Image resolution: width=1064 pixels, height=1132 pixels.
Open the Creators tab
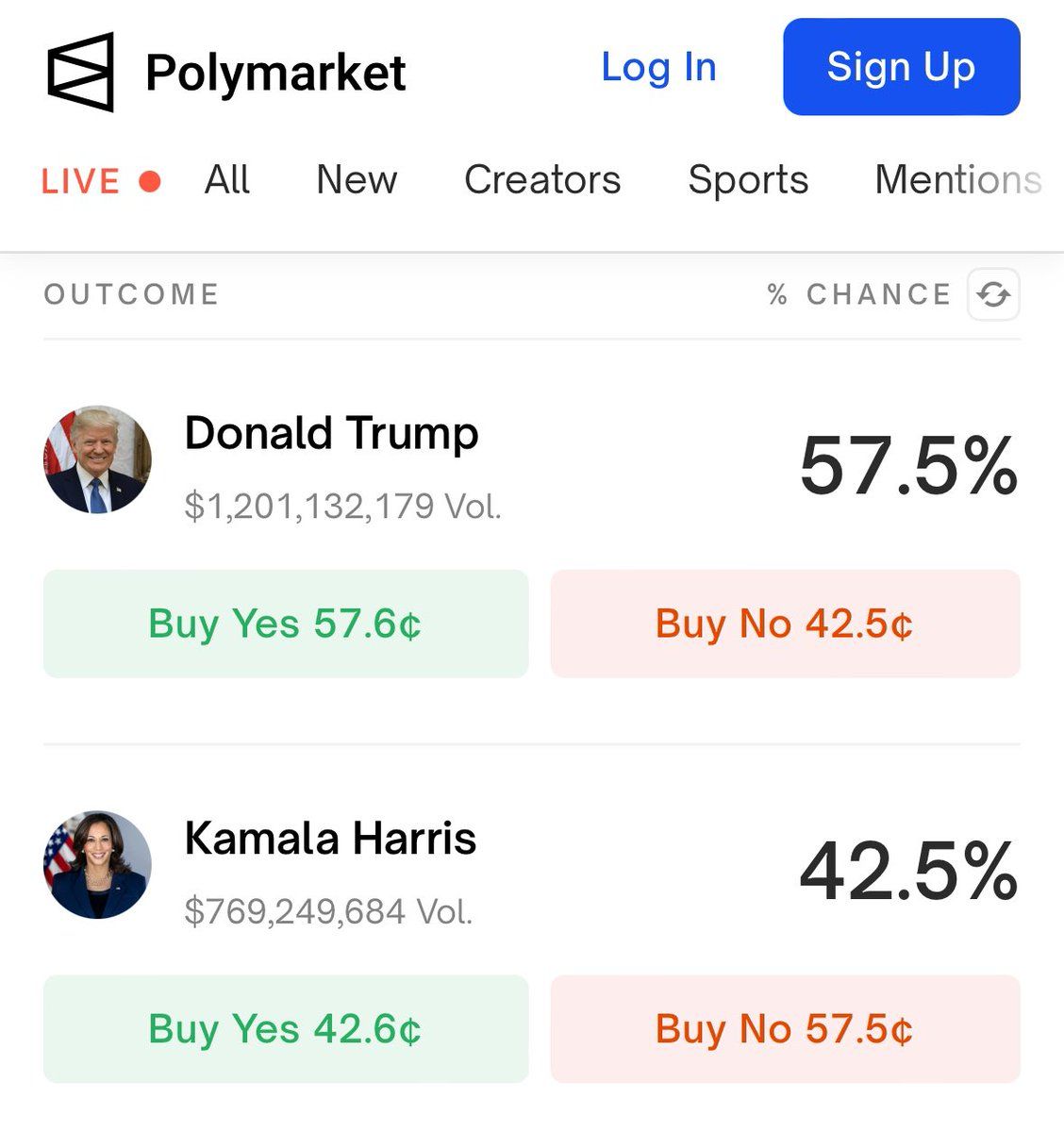pos(542,179)
